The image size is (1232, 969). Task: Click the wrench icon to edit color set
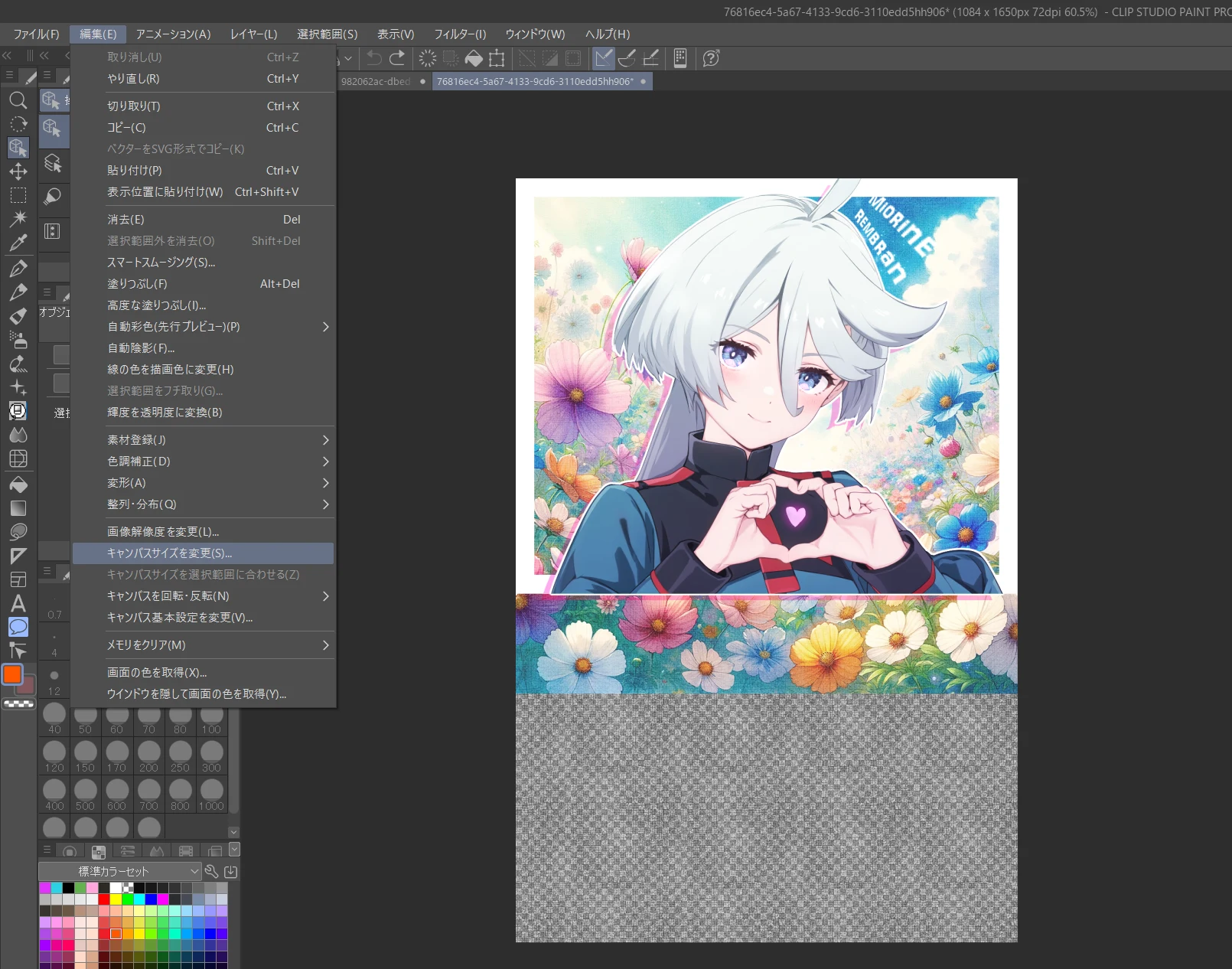coord(212,871)
